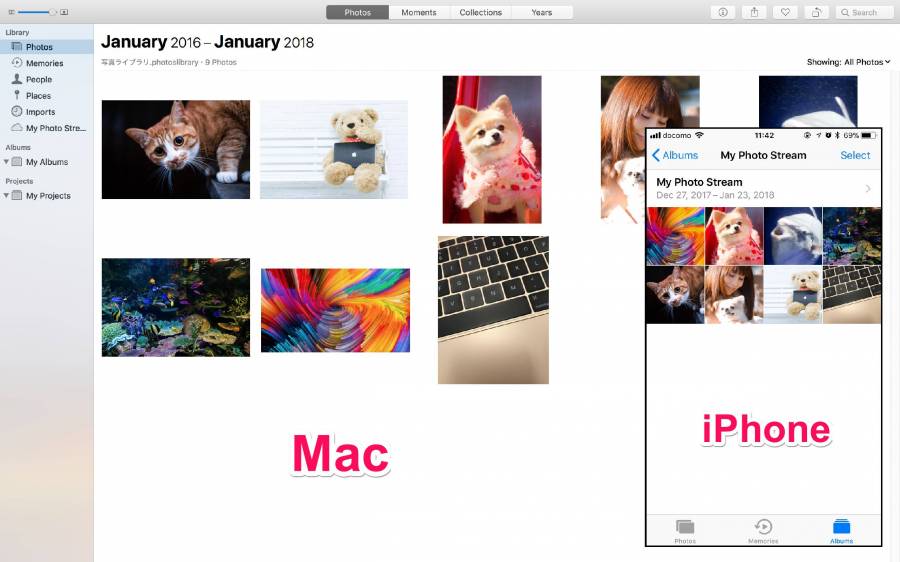Open Imports in the sidebar
The width and height of the screenshot is (900, 562).
46,112
